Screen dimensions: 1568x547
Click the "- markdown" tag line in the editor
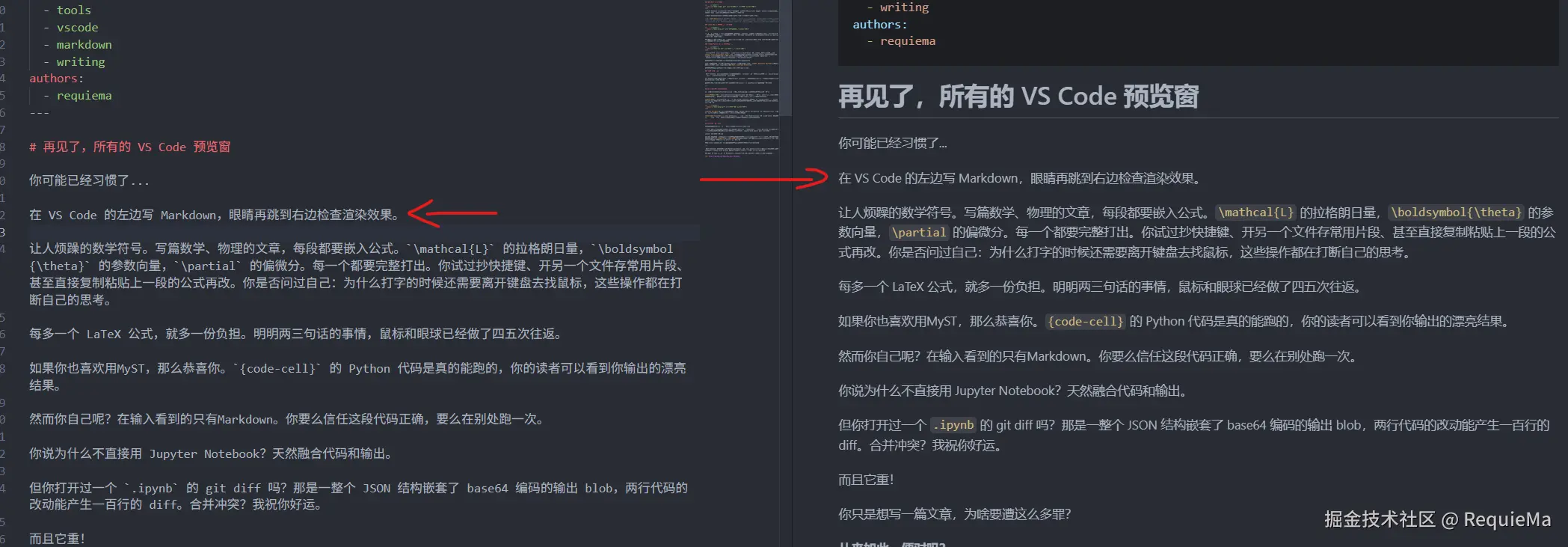coord(77,45)
